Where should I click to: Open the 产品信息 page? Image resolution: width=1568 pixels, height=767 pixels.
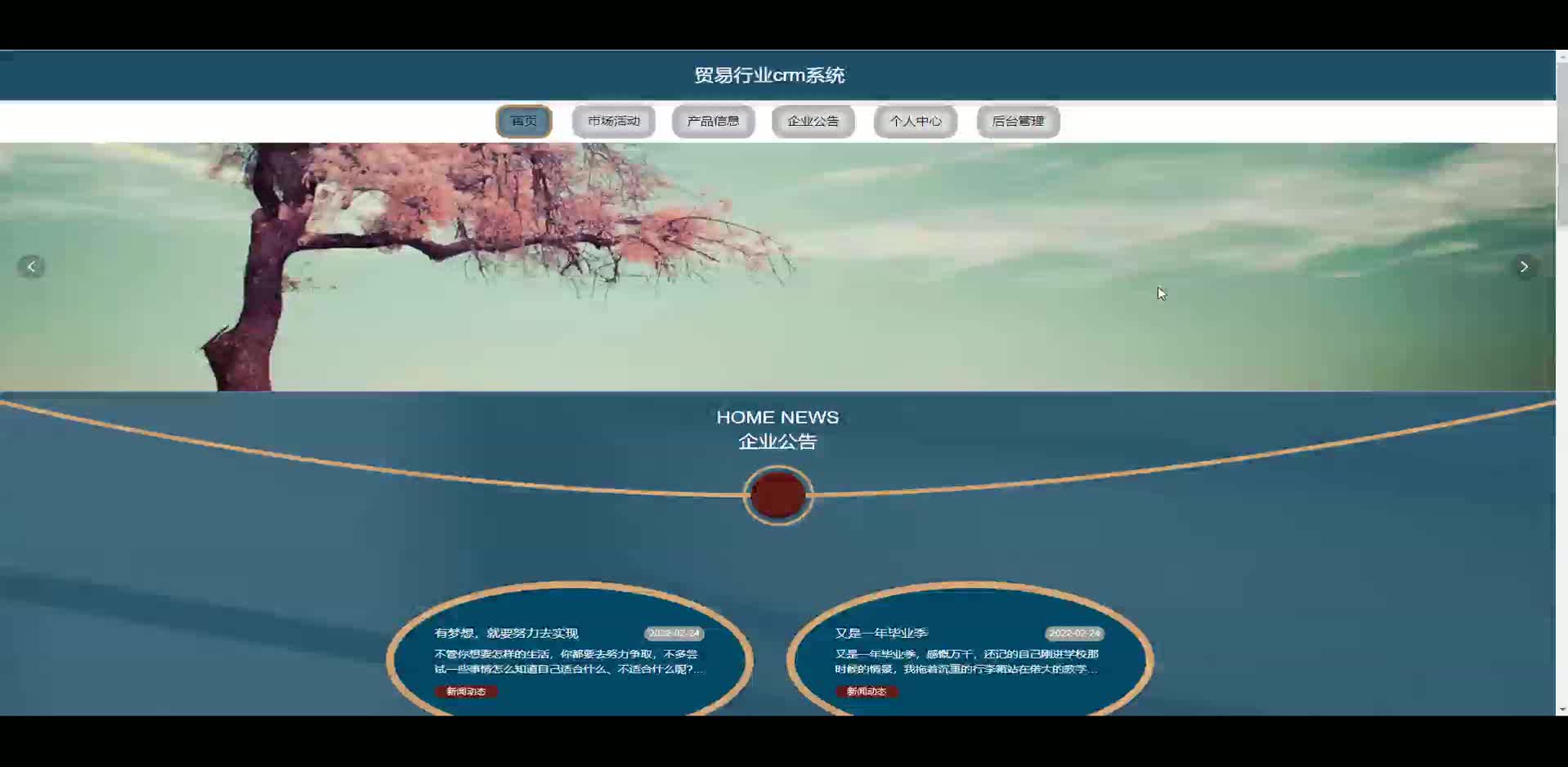(x=713, y=121)
